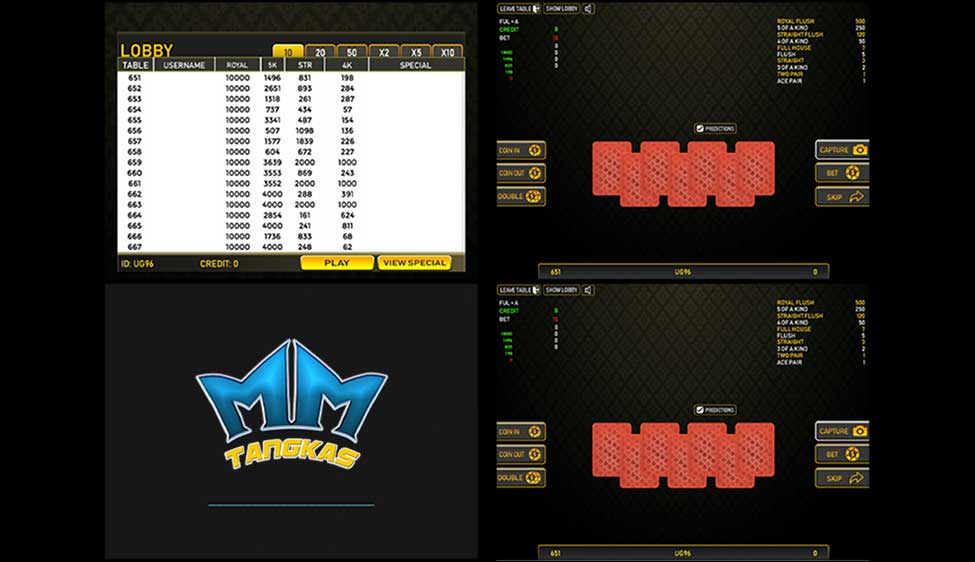Mute sound with speaker icon in top game screen
The image size is (975, 562).
click(x=589, y=9)
